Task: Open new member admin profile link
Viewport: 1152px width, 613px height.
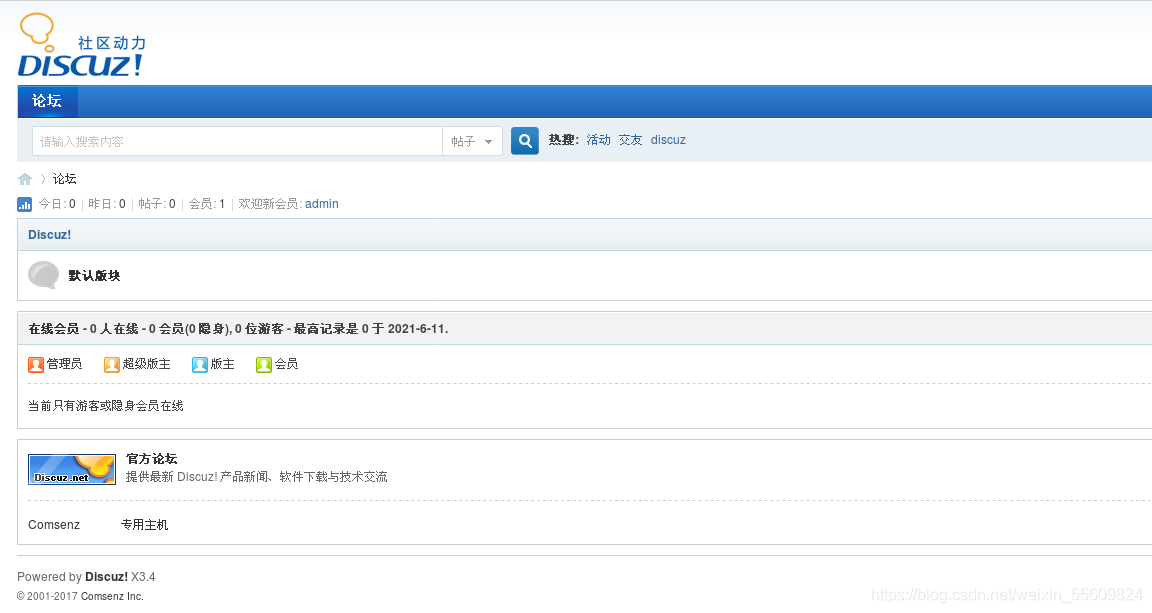Action: 322,204
